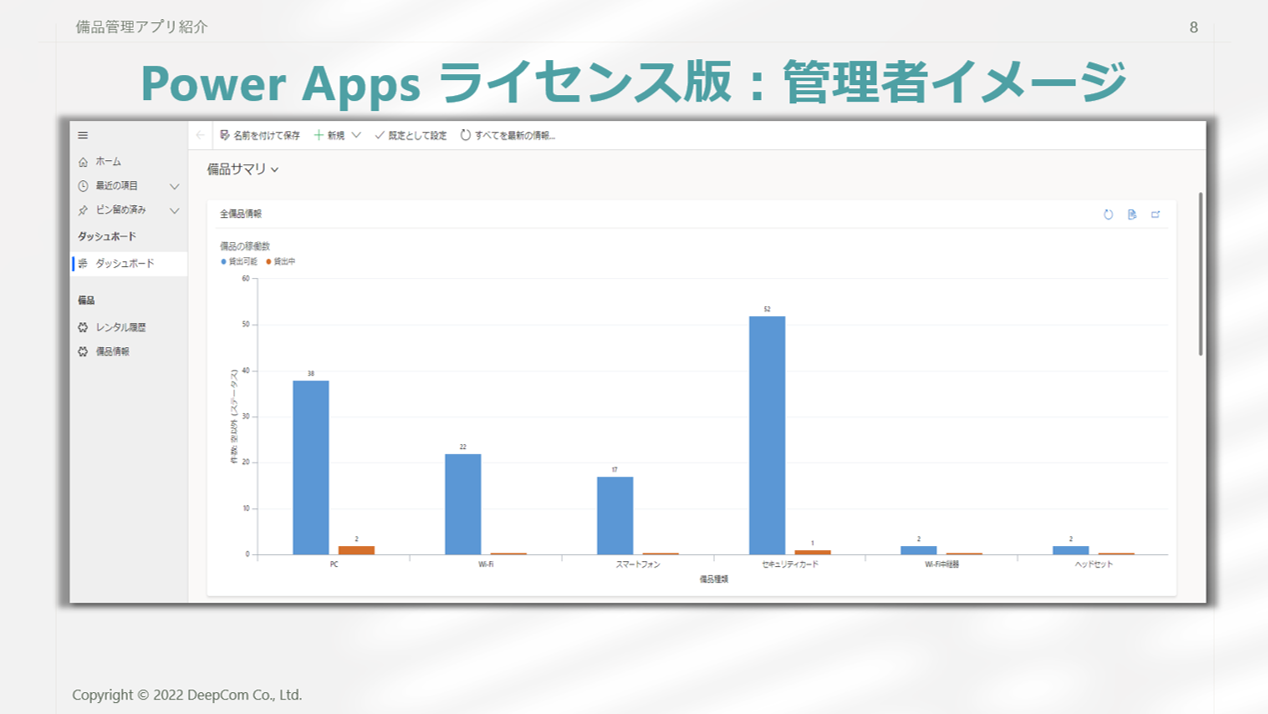Click the hamburger menu icon in sidebar
The height and width of the screenshot is (714, 1268).
(x=83, y=136)
